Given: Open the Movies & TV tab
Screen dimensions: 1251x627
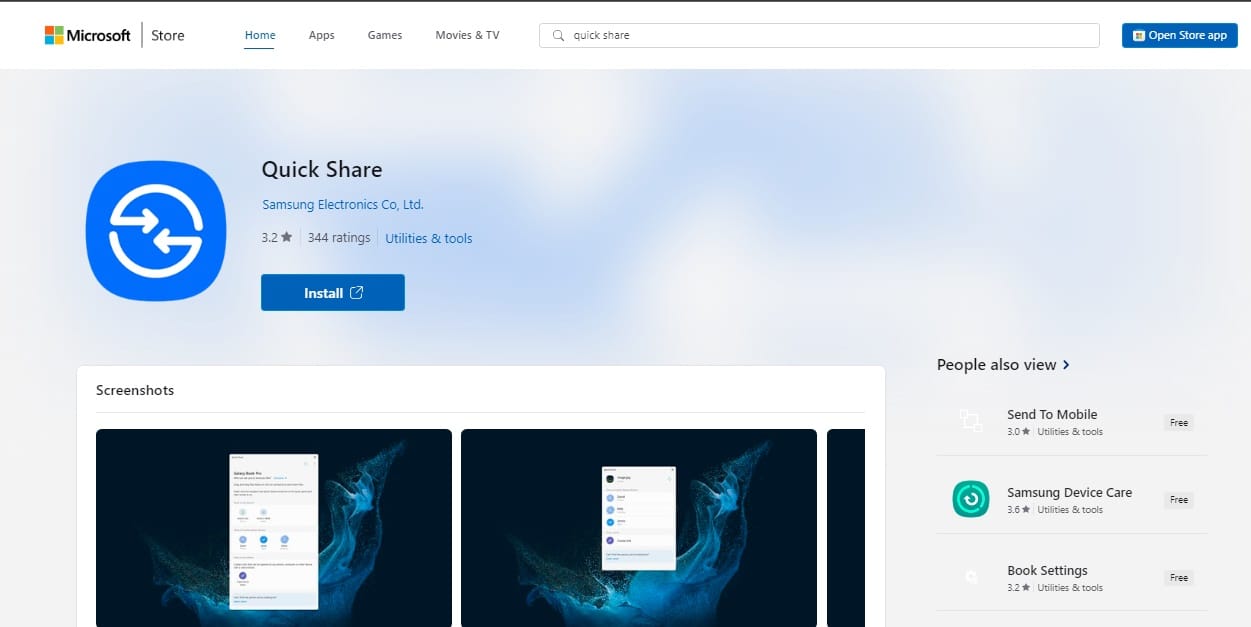Looking at the screenshot, I should tap(467, 35).
